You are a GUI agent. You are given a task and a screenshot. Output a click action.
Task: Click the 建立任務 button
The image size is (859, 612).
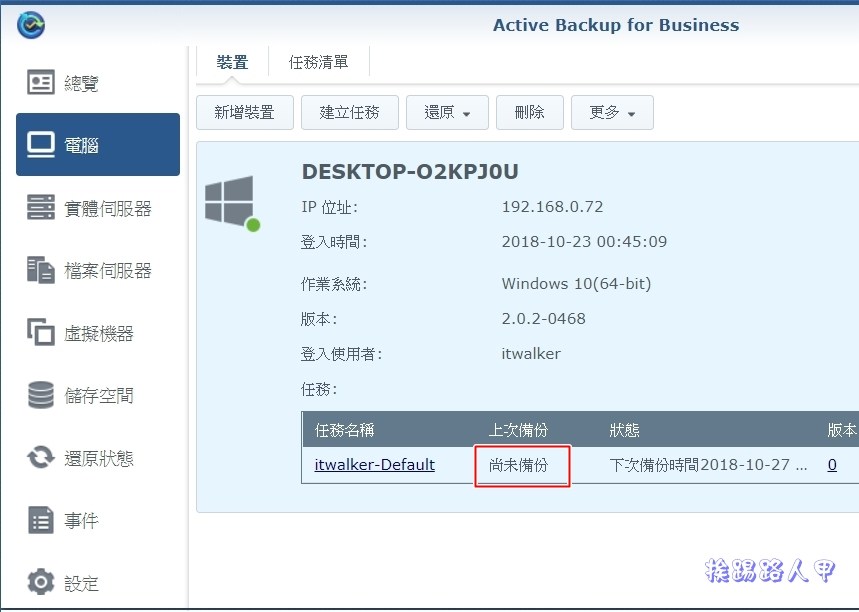[350, 112]
